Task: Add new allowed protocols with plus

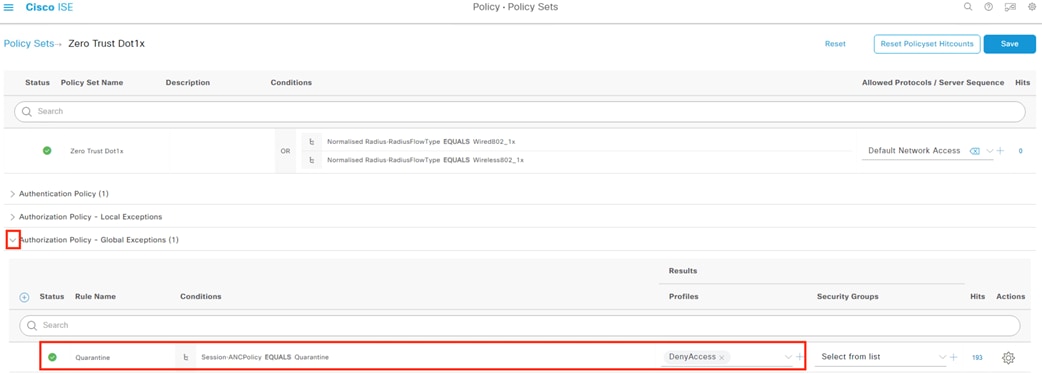Action: click(x=1000, y=151)
